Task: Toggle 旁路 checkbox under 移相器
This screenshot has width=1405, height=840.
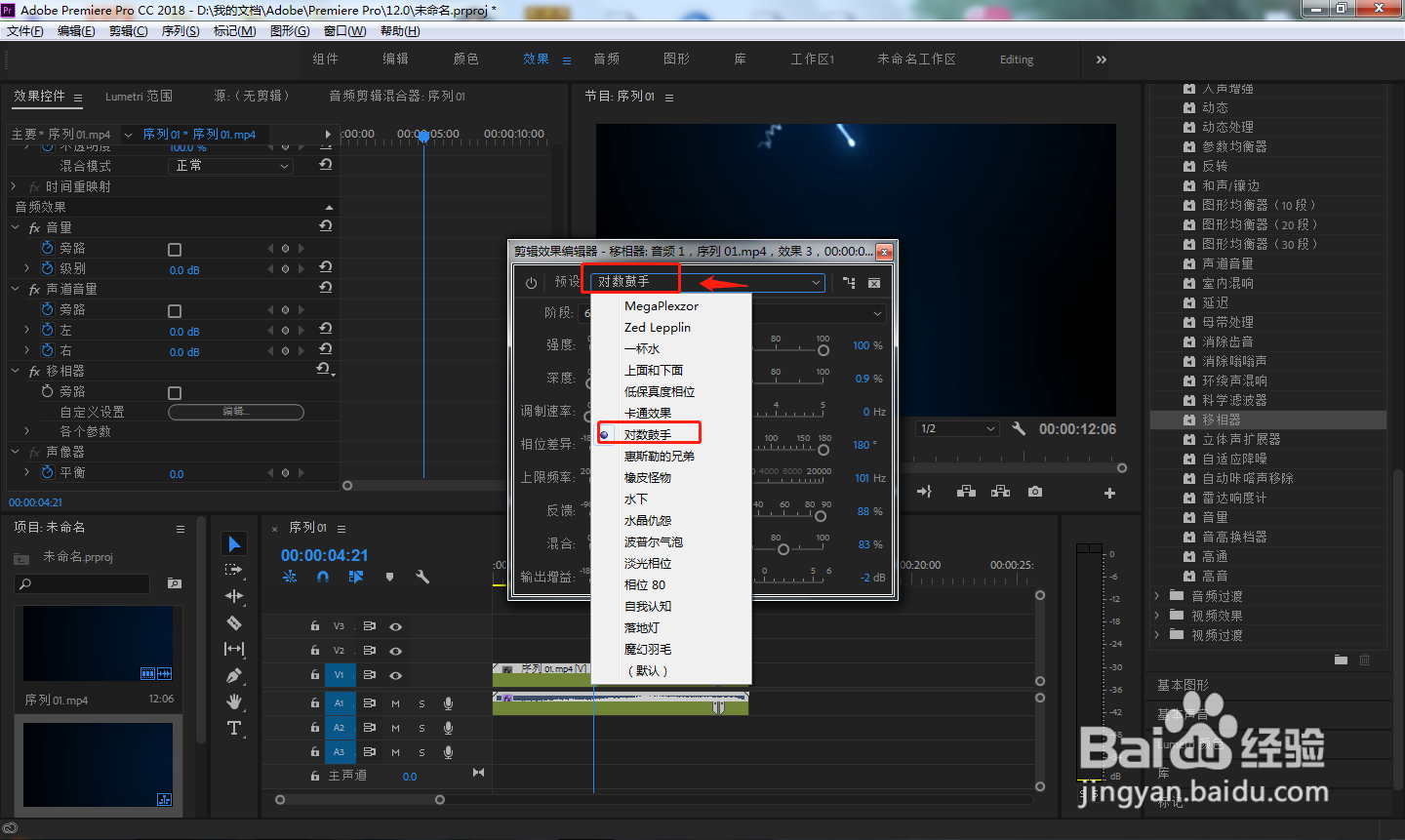Action: [175, 392]
